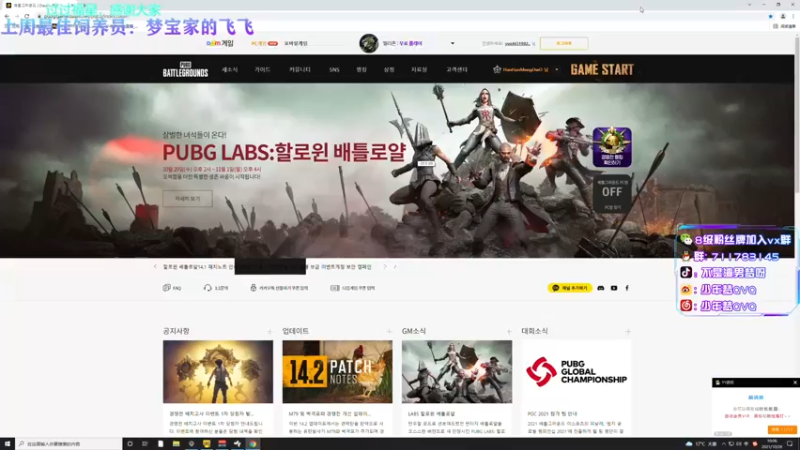
Task: Click the logout button in top bar
Action: [x=564, y=43]
